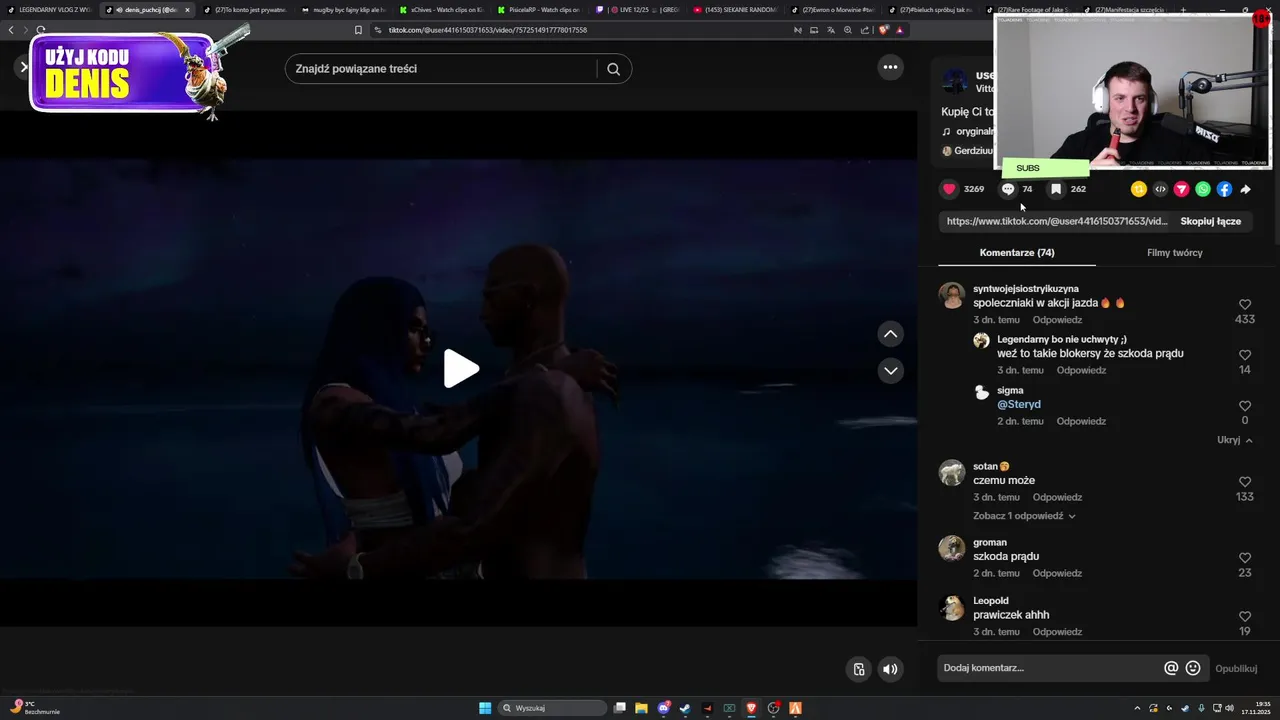Image resolution: width=1280 pixels, height=720 pixels.
Task: Like the comment by groman
Action: click(1245, 558)
